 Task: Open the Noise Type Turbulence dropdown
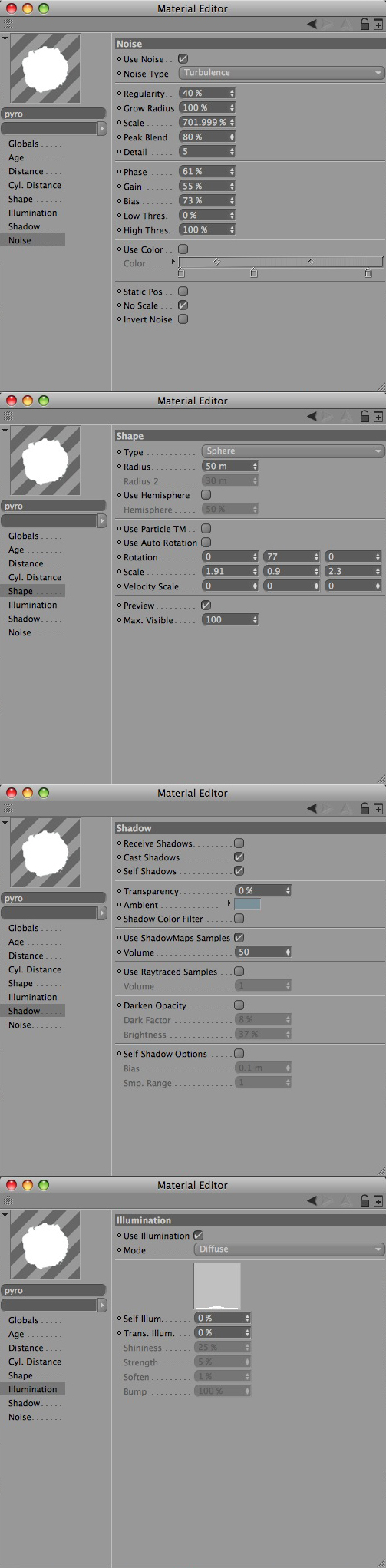281,73
